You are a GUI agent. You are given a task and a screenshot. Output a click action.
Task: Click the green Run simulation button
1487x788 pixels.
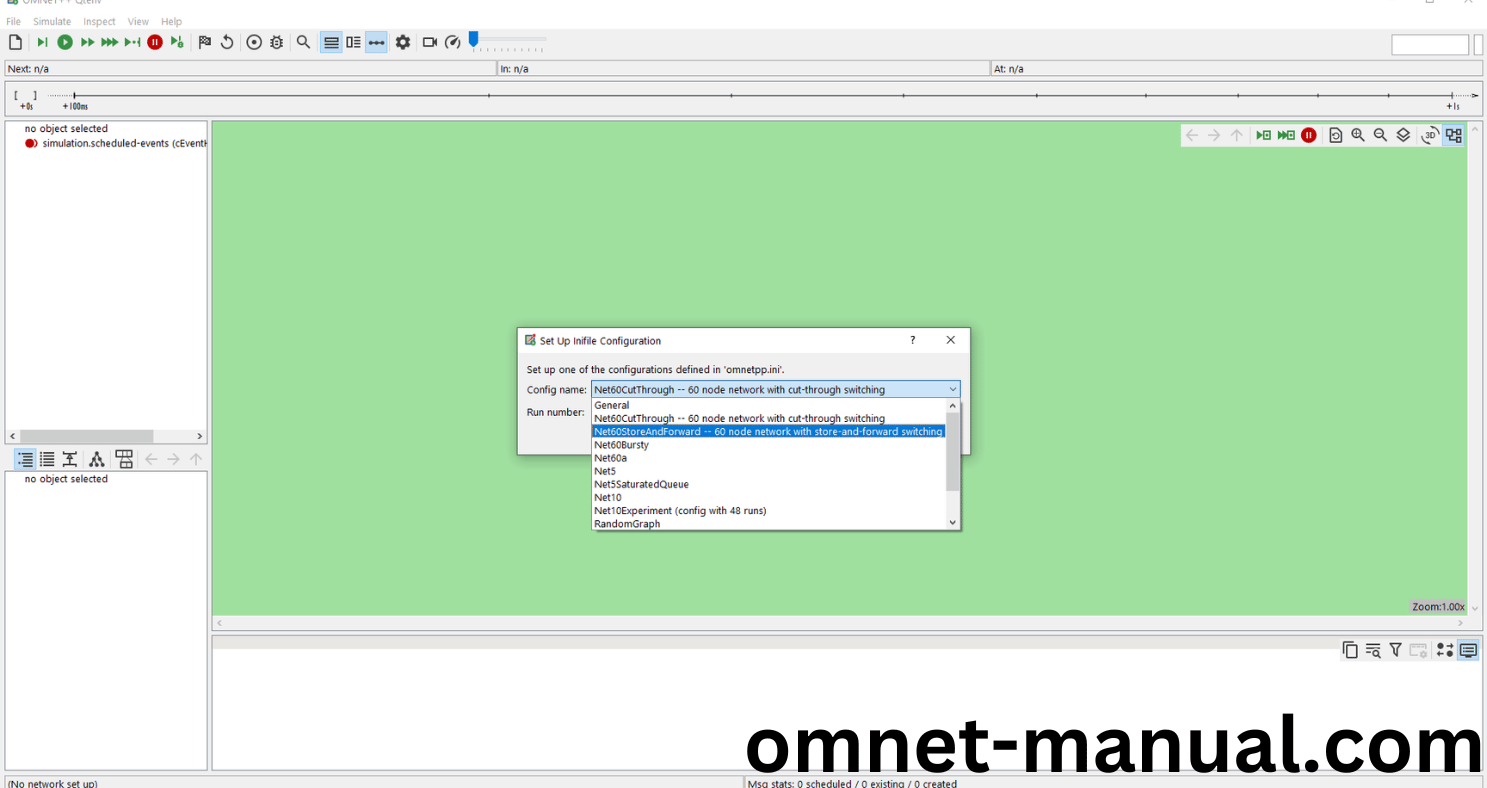coord(65,42)
